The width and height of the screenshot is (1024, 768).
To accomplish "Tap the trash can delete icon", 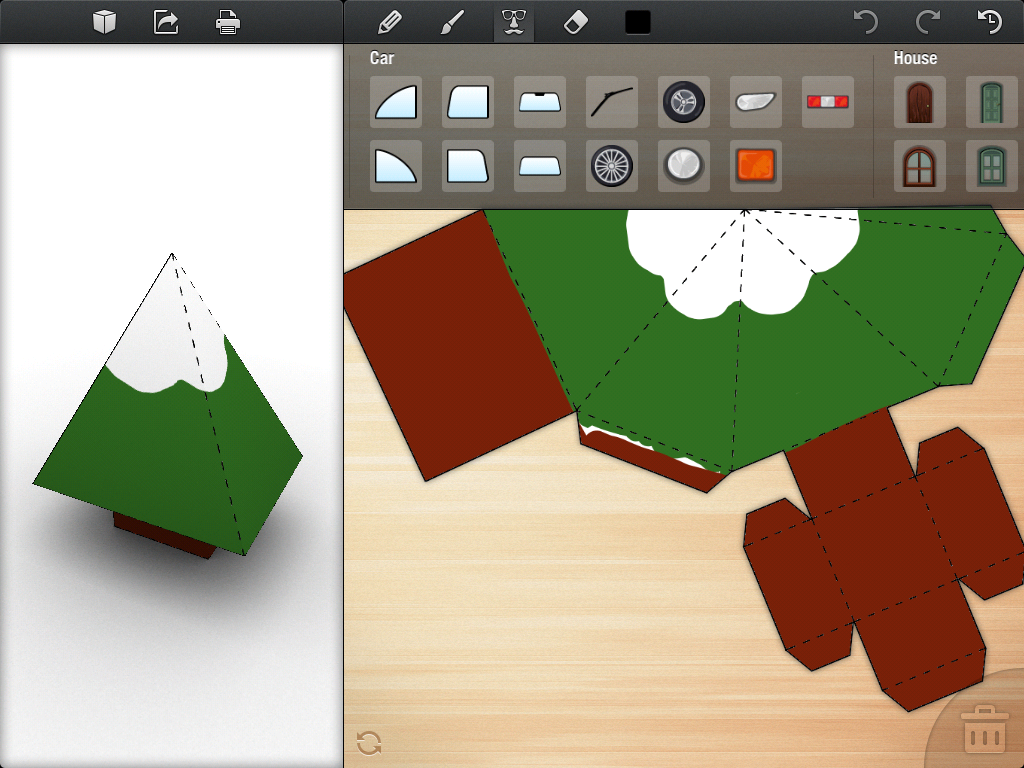I will (x=984, y=728).
